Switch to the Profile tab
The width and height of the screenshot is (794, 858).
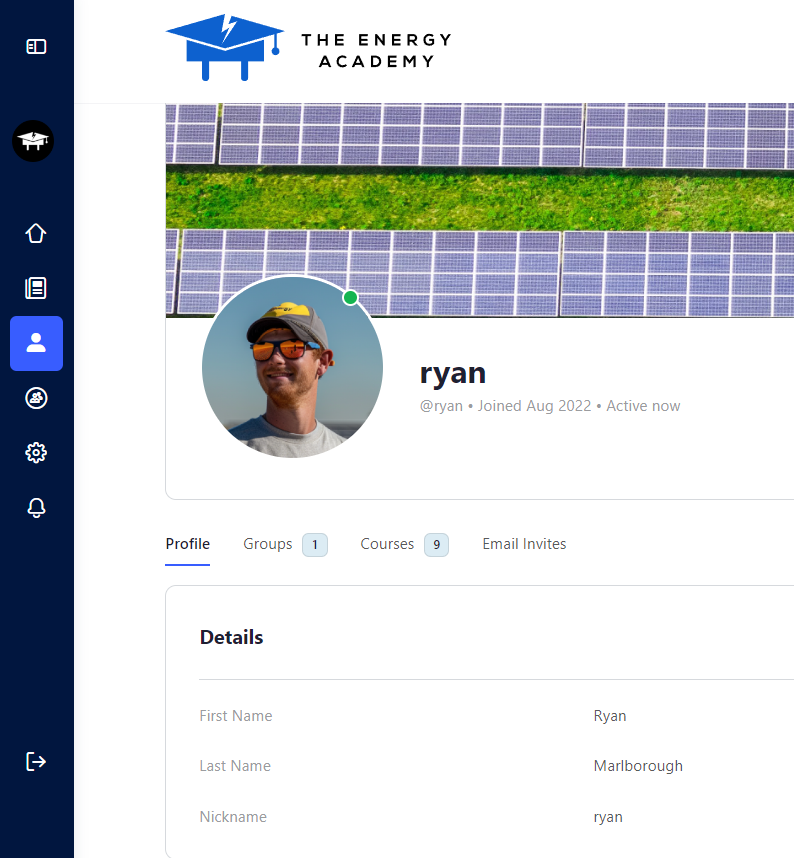[x=187, y=544]
